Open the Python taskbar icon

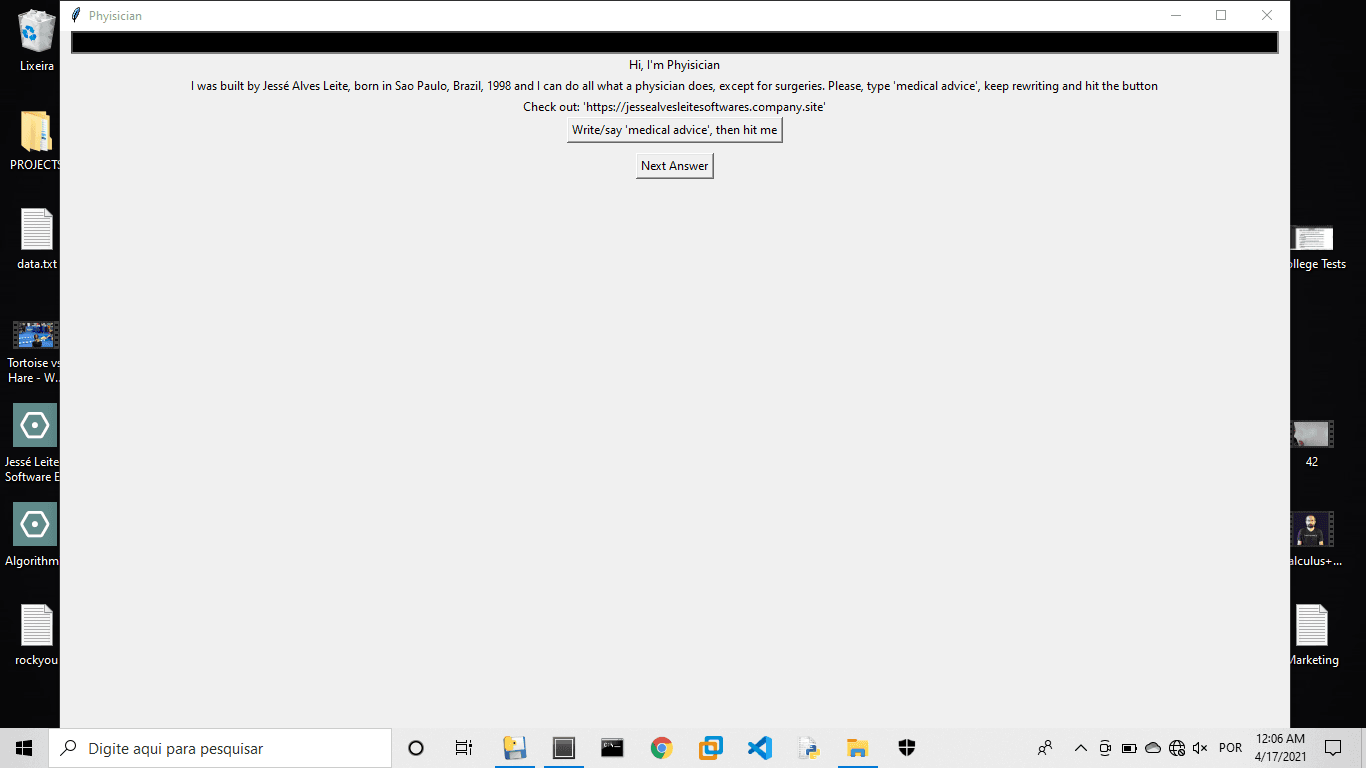point(808,748)
